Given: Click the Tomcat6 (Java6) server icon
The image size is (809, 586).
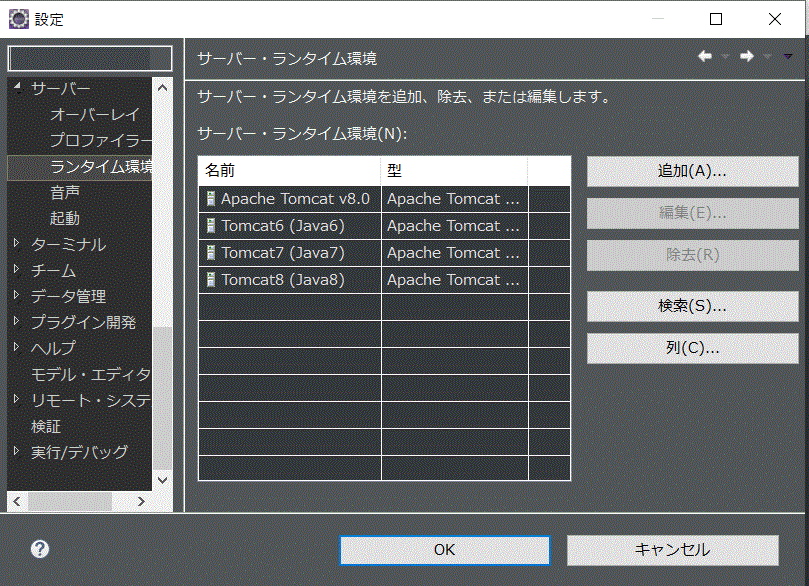Looking at the screenshot, I should click(210, 225).
